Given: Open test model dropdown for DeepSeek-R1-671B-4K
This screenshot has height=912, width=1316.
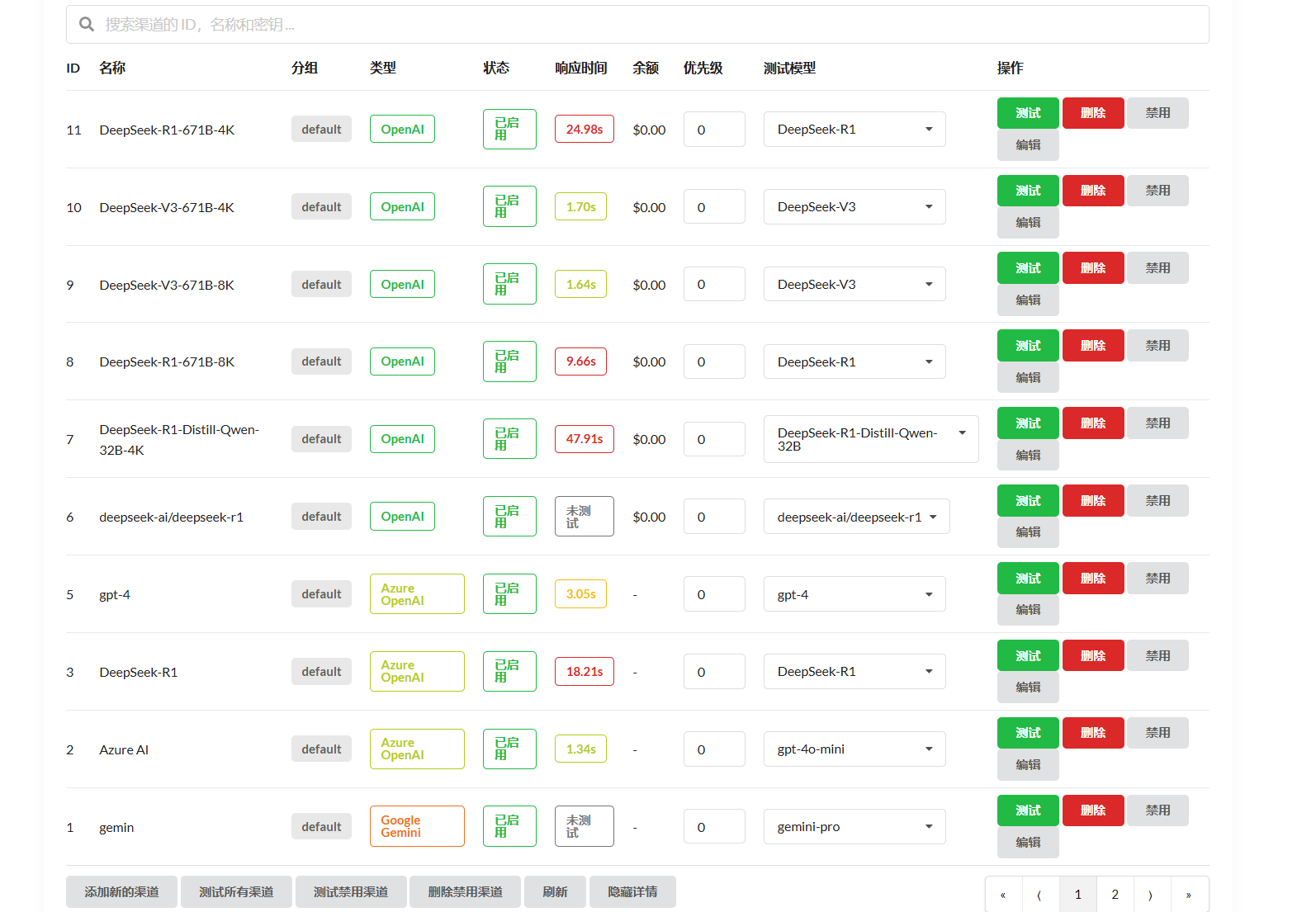Looking at the screenshot, I should [x=854, y=130].
